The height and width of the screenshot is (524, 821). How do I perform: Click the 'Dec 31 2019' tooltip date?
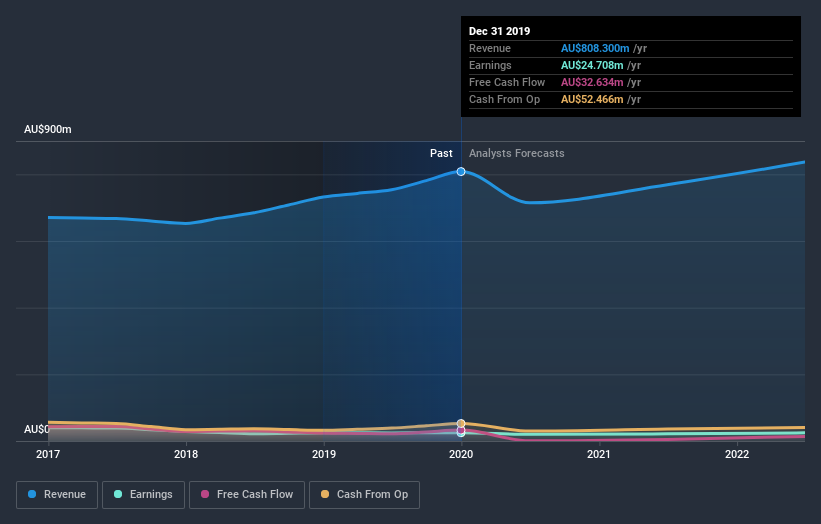tap(500, 31)
